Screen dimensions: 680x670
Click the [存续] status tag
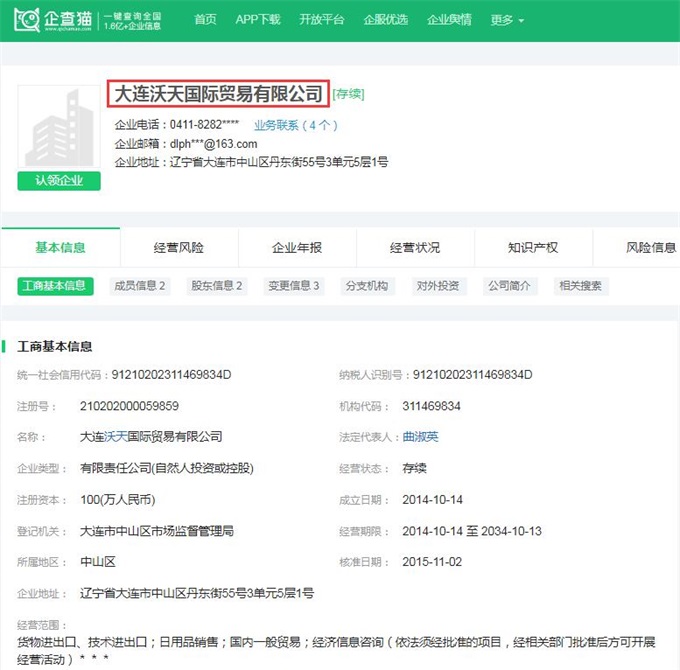[348, 94]
